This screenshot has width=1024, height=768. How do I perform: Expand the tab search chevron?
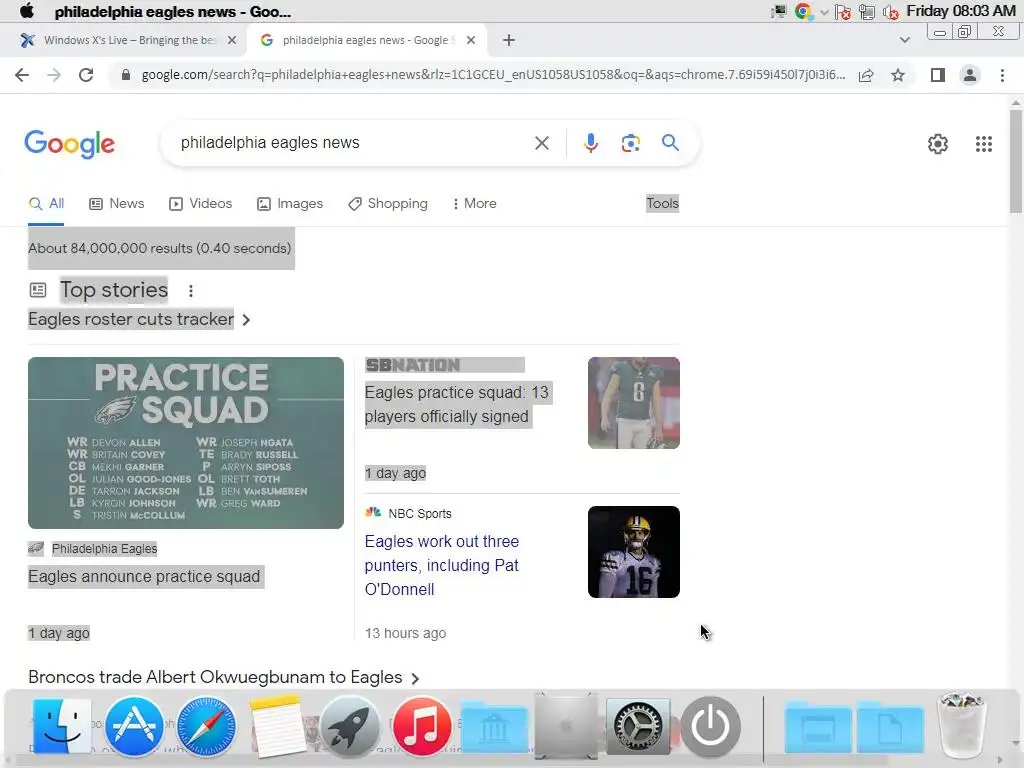(904, 40)
